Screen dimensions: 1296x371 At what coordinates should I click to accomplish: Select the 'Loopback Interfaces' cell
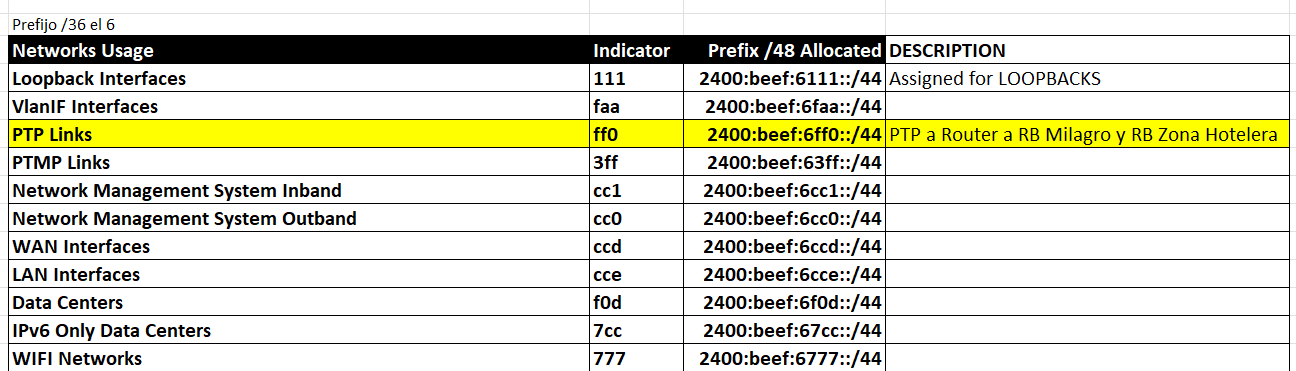pos(299,78)
